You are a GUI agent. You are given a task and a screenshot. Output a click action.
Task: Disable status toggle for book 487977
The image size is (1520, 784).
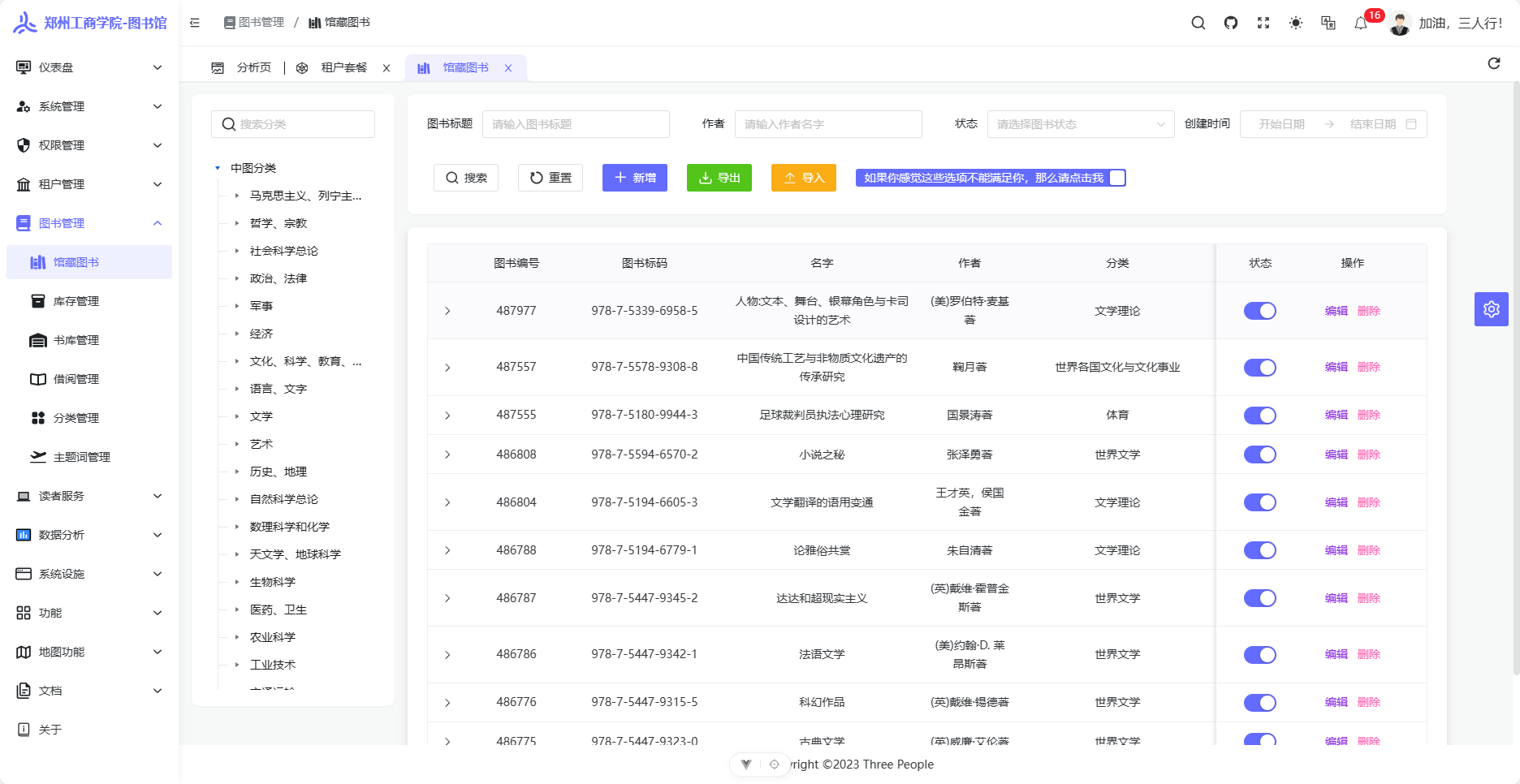point(1260,311)
